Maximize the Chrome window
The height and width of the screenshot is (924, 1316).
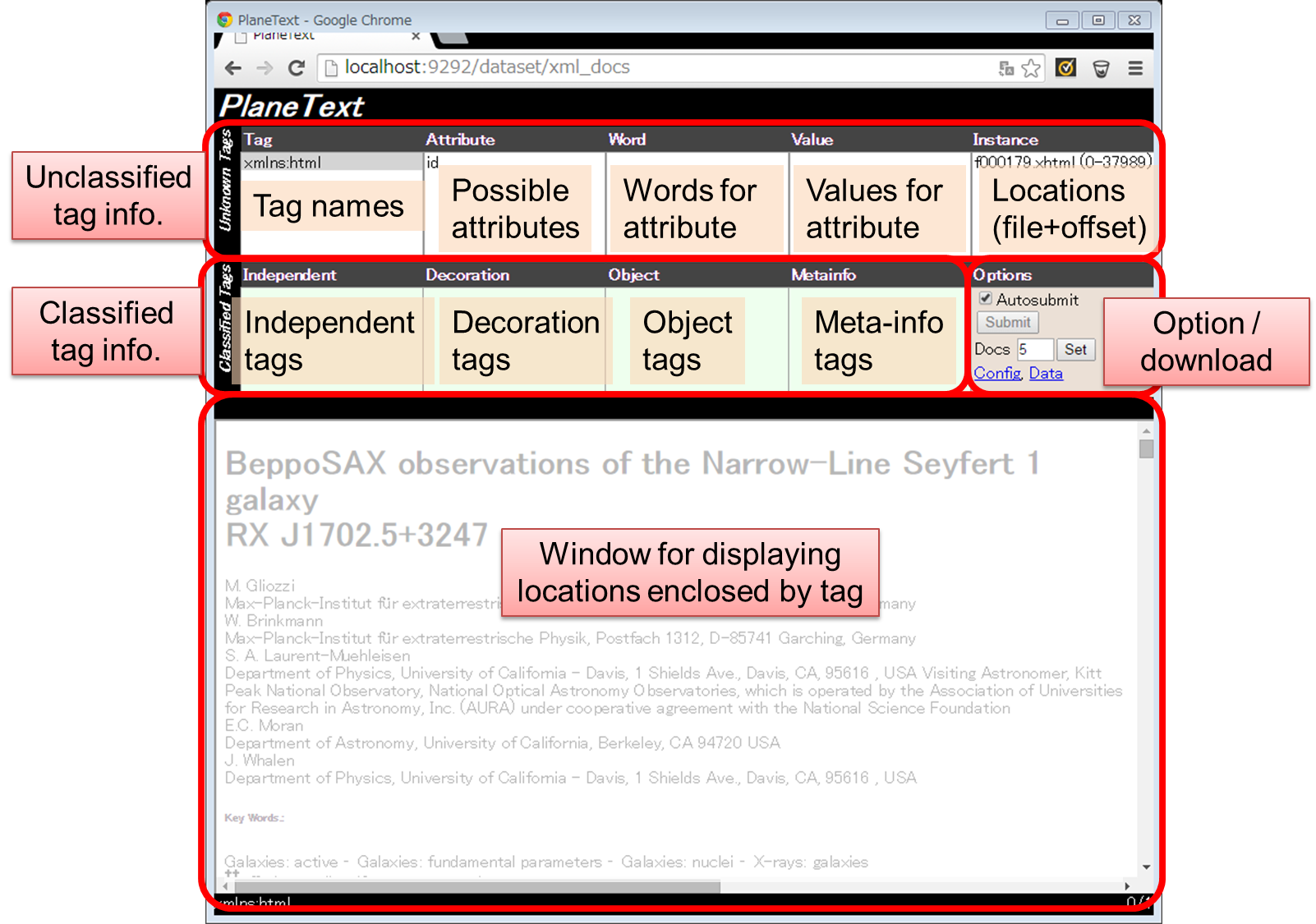click(1098, 21)
